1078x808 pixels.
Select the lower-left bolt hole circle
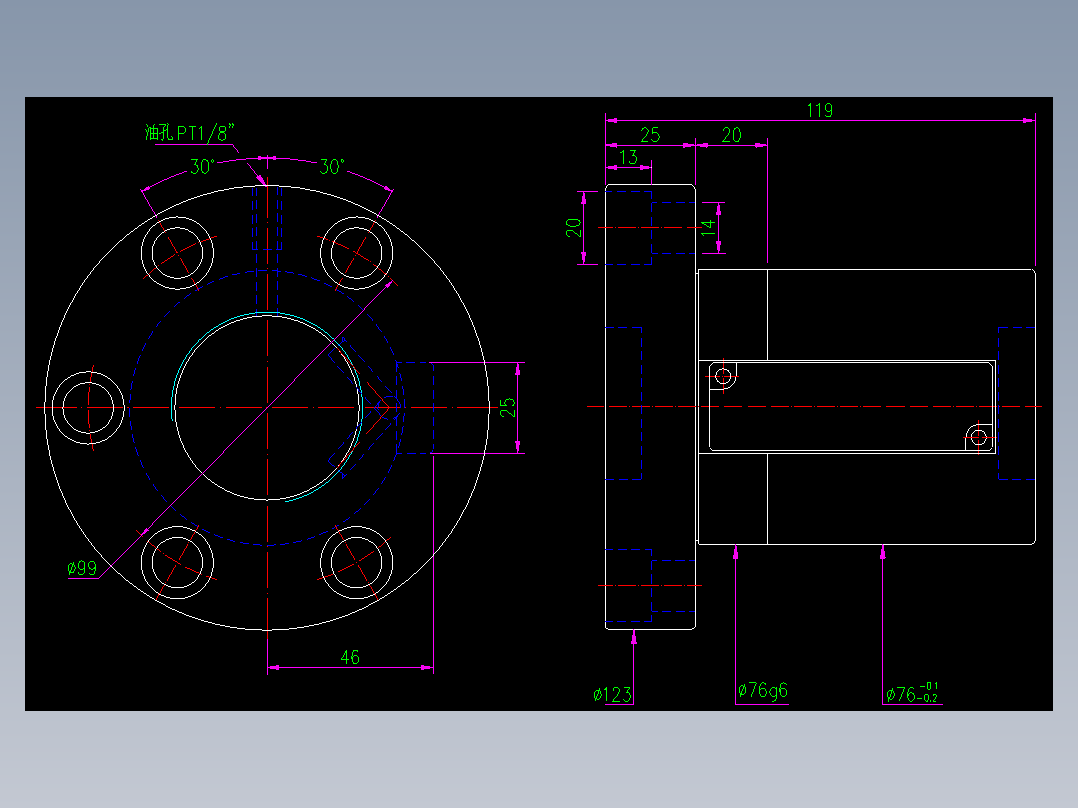pos(177,563)
